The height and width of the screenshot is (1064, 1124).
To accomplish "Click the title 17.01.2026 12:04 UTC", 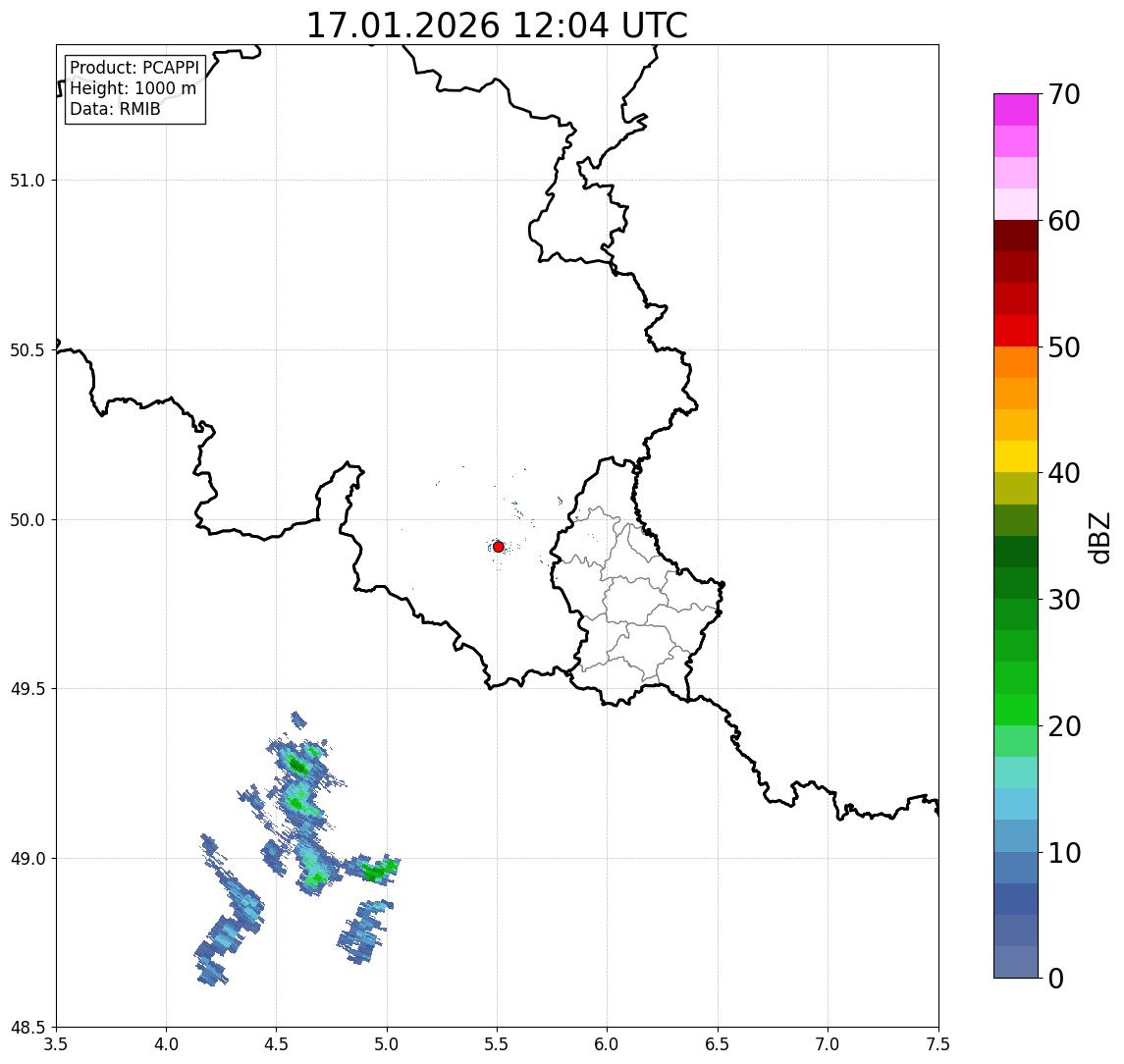I will click(x=497, y=26).
